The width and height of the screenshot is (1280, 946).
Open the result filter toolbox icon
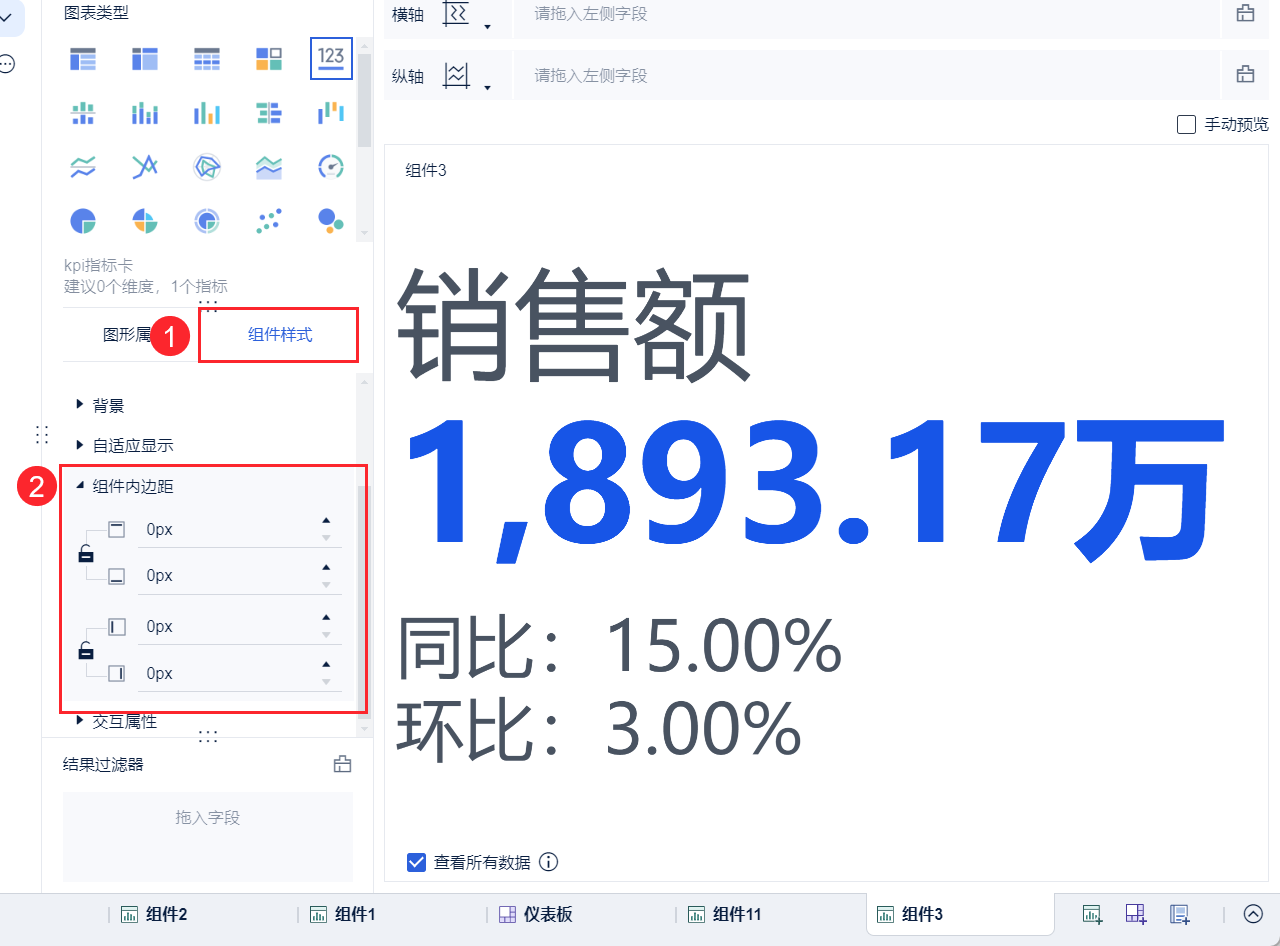click(x=342, y=765)
